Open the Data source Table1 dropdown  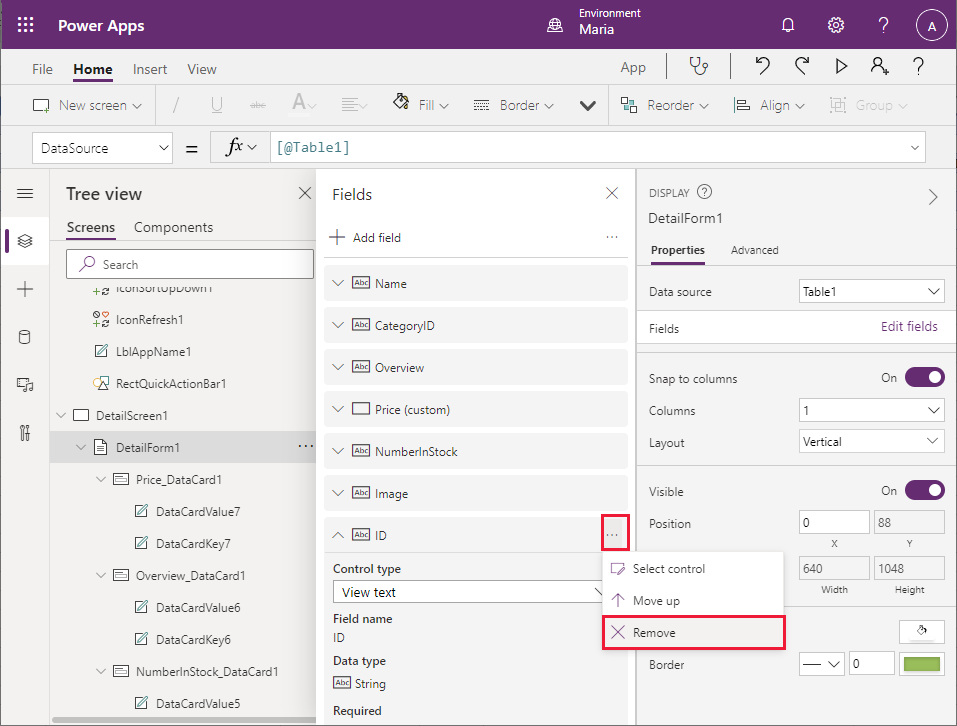point(871,292)
